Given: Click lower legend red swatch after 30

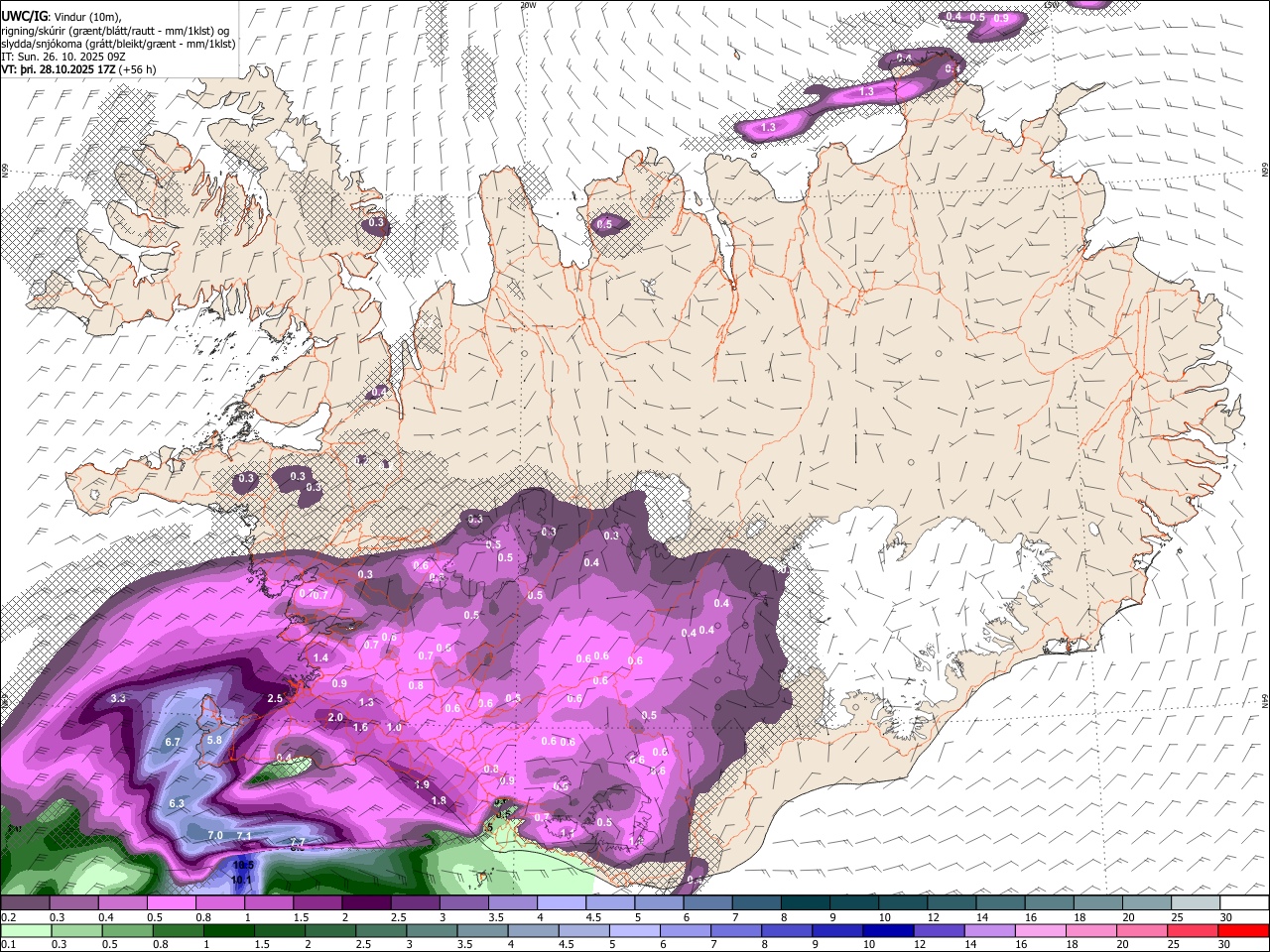Looking at the screenshot, I should [x=1242, y=931].
